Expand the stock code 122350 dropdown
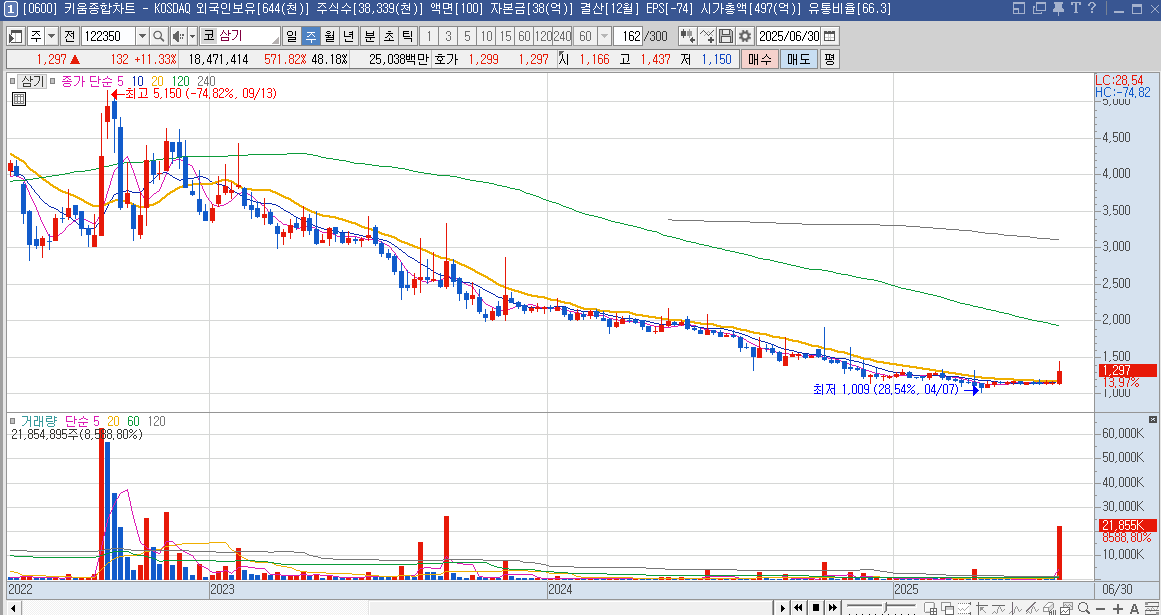The width and height of the screenshot is (1161, 615). click(x=142, y=36)
